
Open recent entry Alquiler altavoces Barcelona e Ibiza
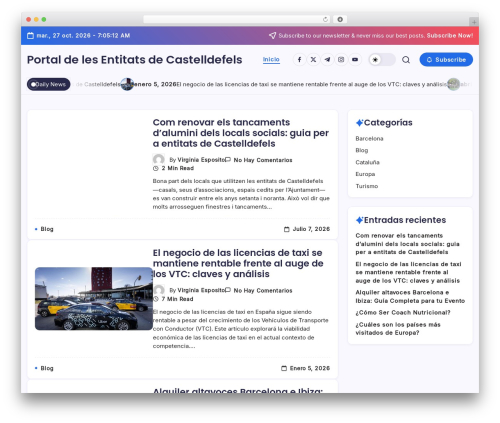410,297
